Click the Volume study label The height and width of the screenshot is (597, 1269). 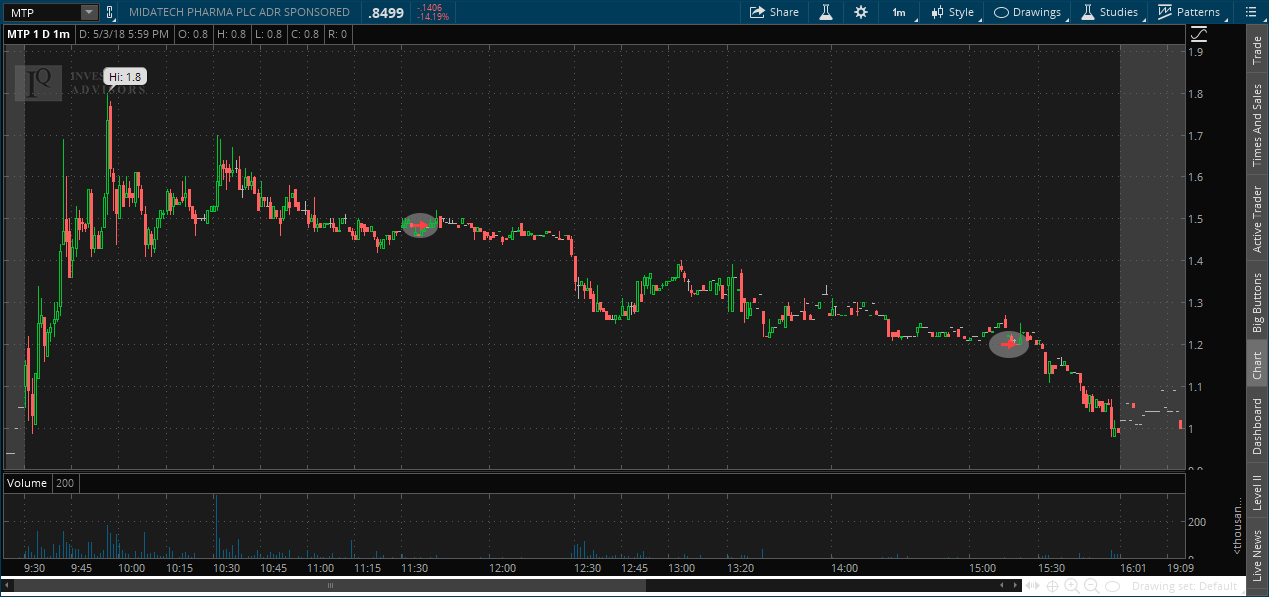(x=28, y=483)
